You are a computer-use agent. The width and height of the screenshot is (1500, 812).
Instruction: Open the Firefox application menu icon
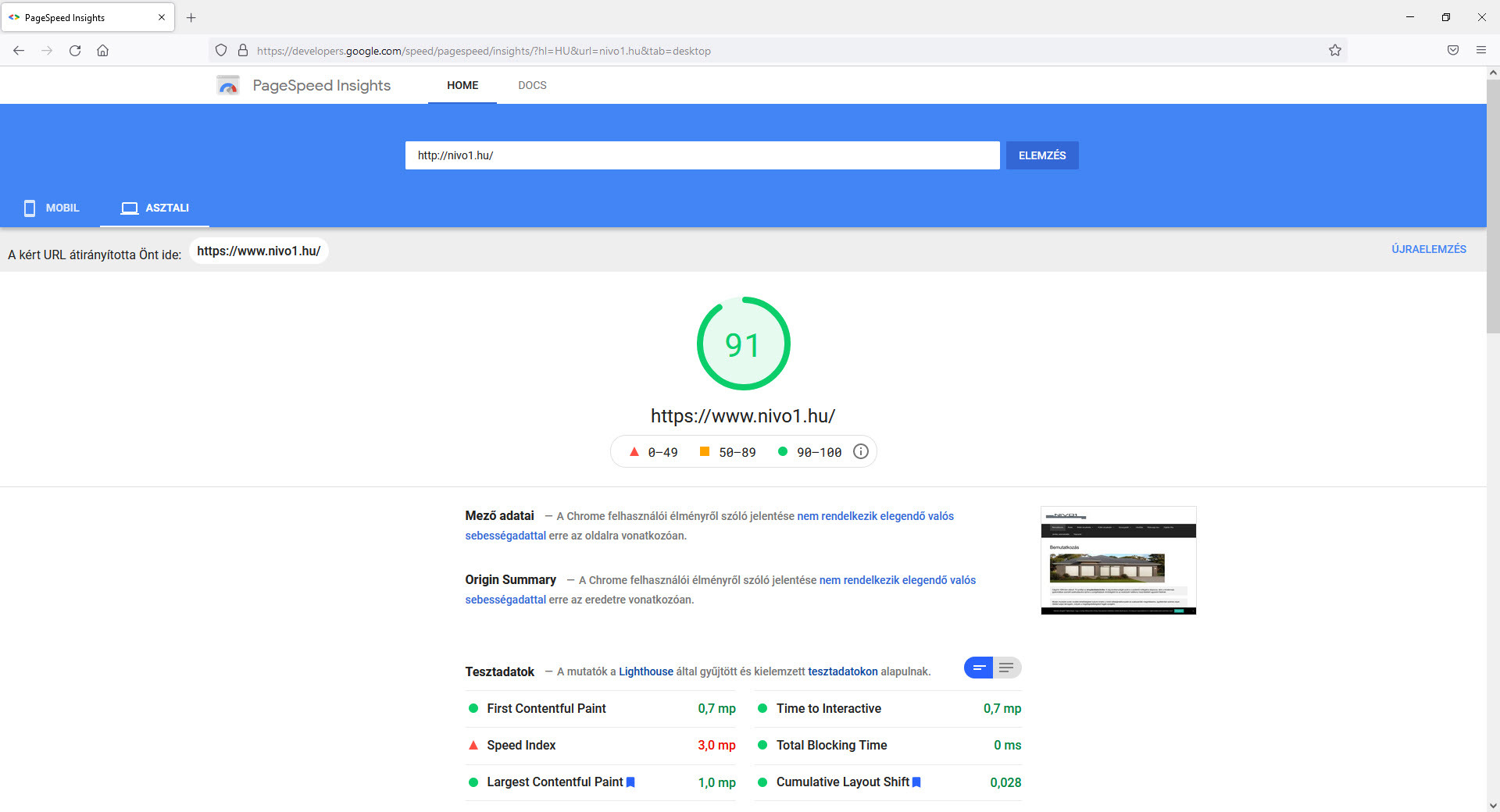(x=1480, y=51)
